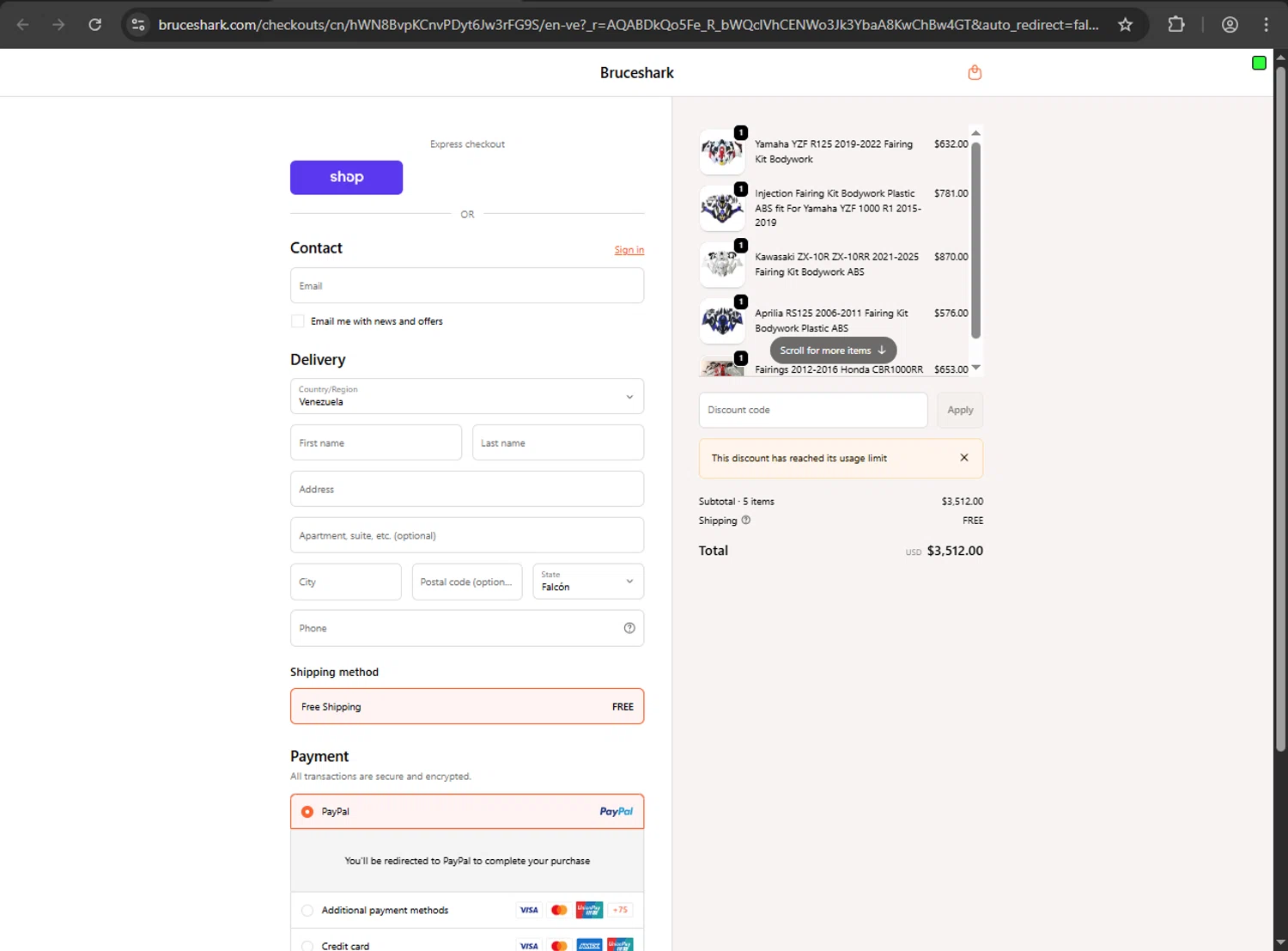Click the Aprilia RS125 fairing thumbnail
The image size is (1288, 951).
point(722,321)
